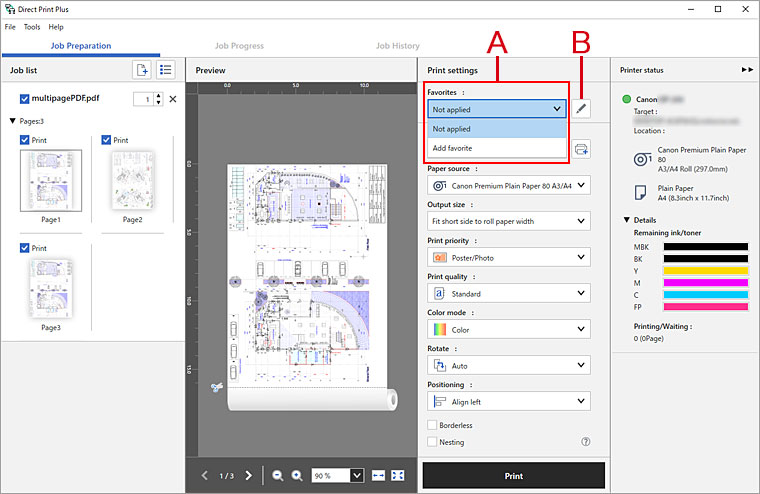760x494 pixels.
Task: Open the Tools menu
Action: [x=32, y=26]
